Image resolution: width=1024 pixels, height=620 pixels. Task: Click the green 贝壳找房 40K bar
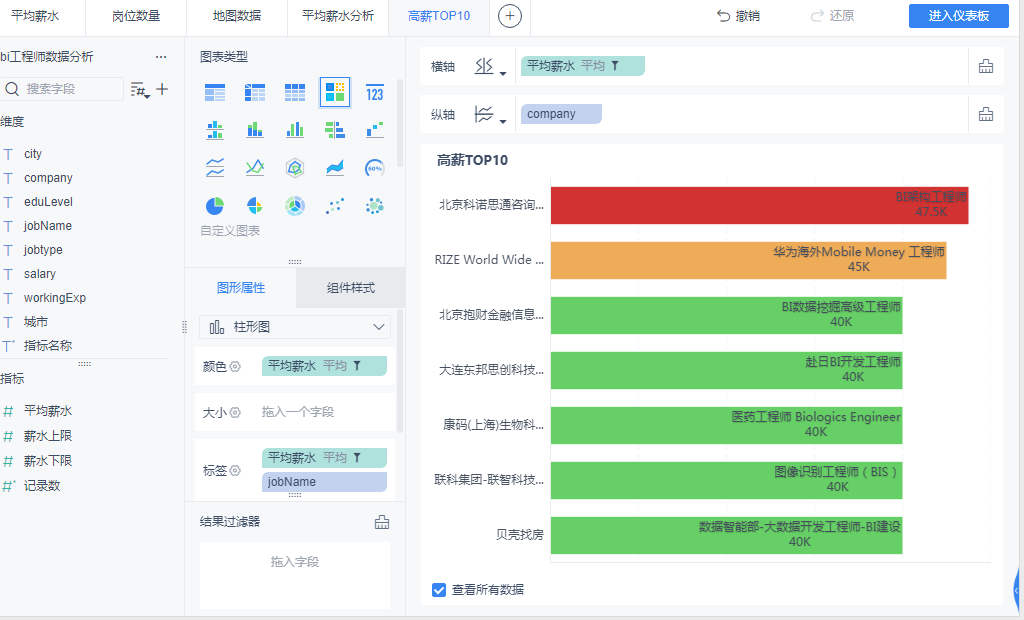coord(726,535)
